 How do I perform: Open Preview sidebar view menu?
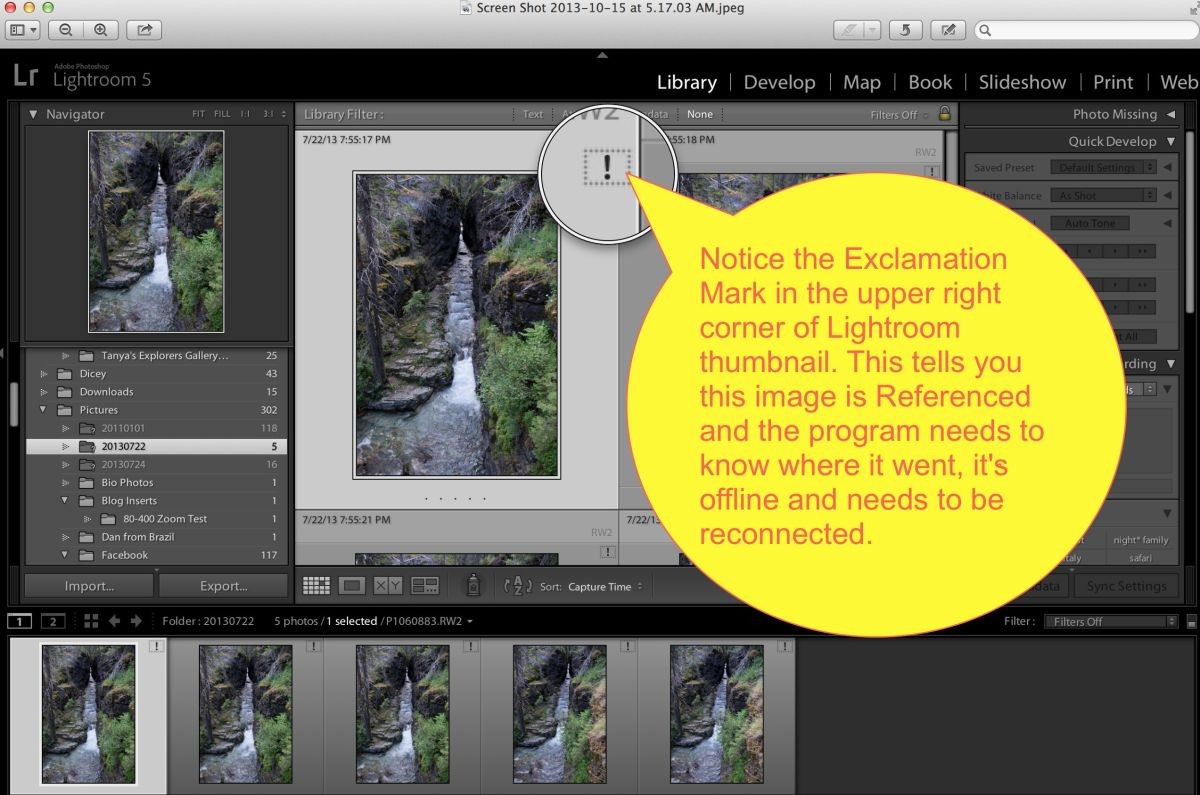pyautogui.click(x=22, y=30)
